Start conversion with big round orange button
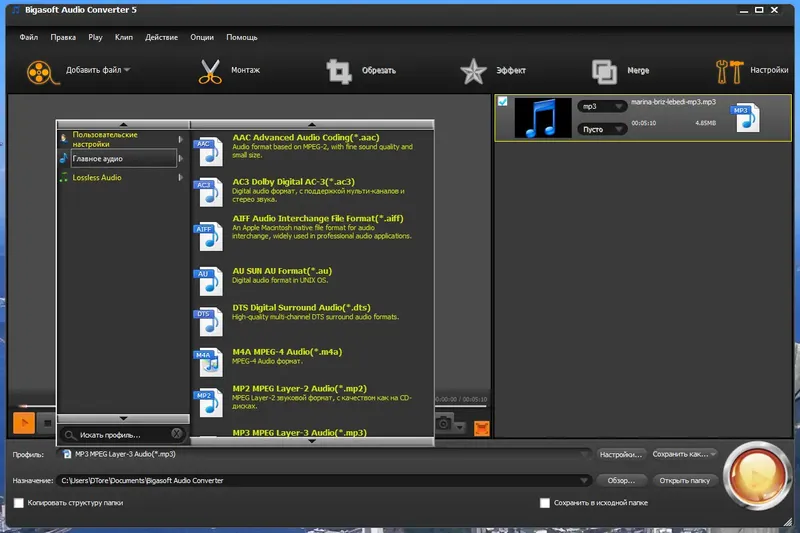 pyautogui.click(x=757, y=476)
